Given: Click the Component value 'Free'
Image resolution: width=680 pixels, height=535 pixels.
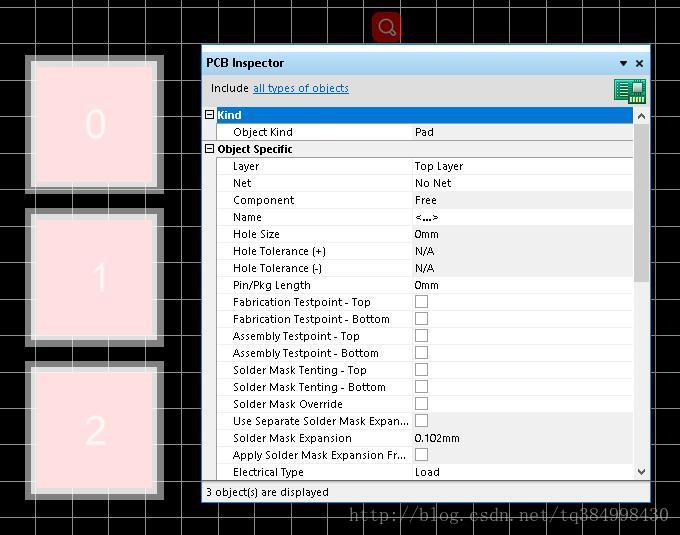Looking at the screenshot, I should coord(425,200).
